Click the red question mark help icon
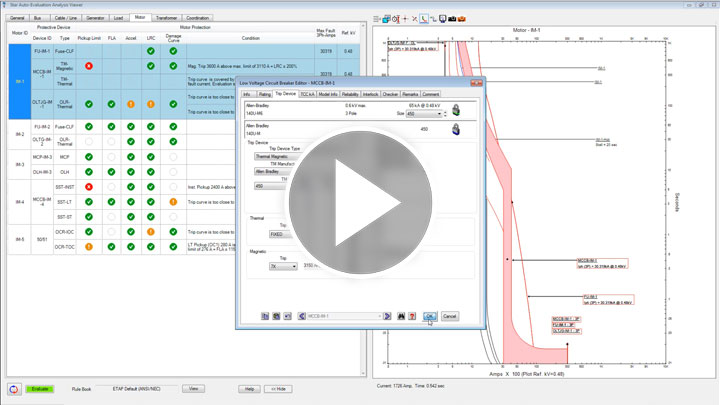720x405 pixels. [411, 316]
